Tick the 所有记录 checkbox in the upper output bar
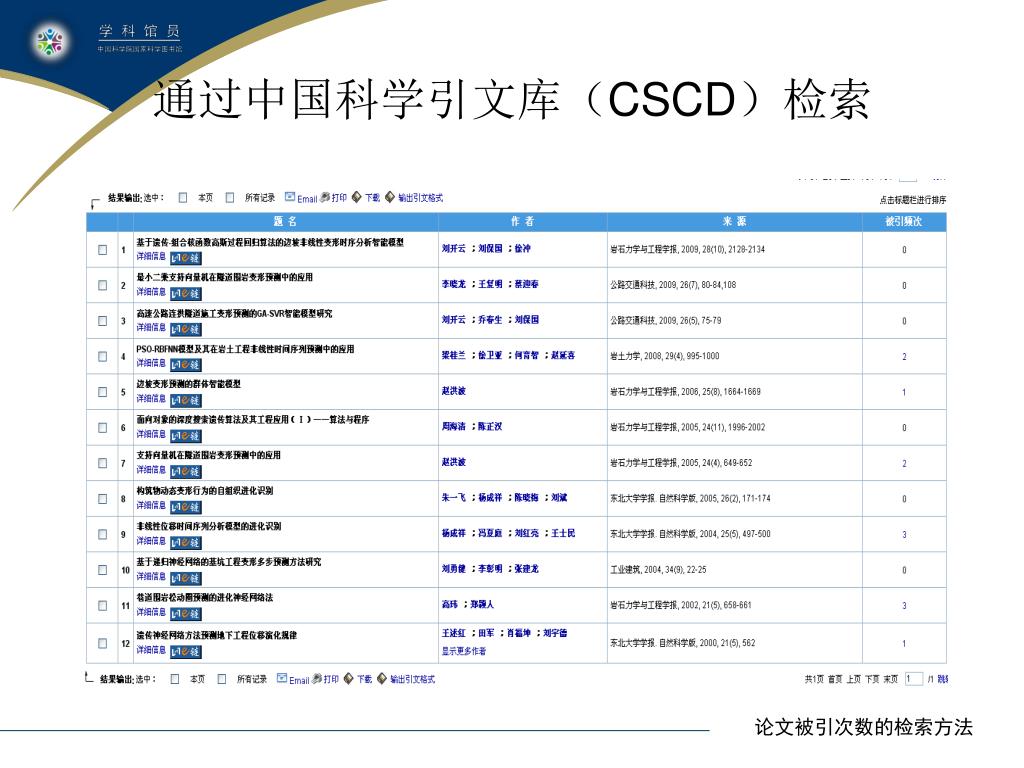This screenshot has width=1024, height=768. coord(230,197)
